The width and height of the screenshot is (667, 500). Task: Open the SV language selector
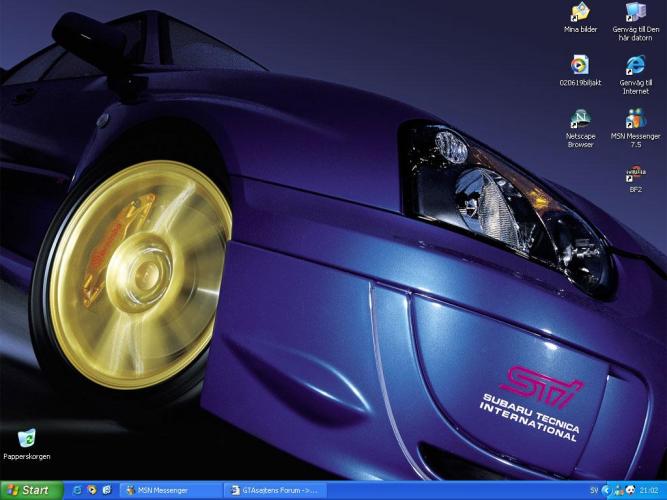(x=594, y=490)
